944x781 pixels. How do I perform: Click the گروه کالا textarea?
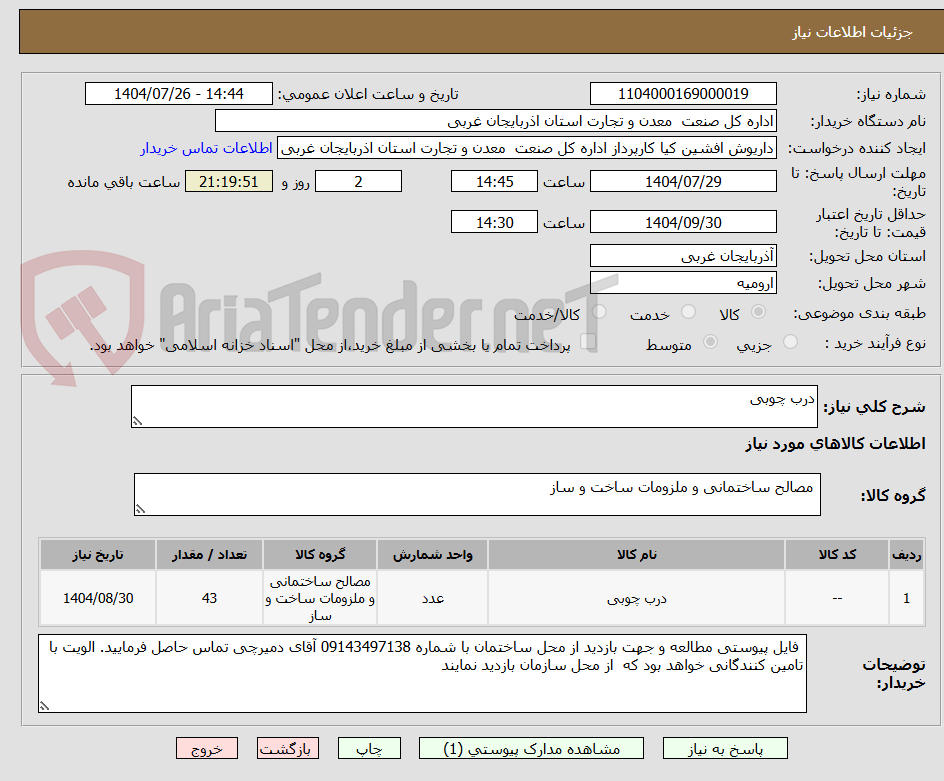(477, 494)
